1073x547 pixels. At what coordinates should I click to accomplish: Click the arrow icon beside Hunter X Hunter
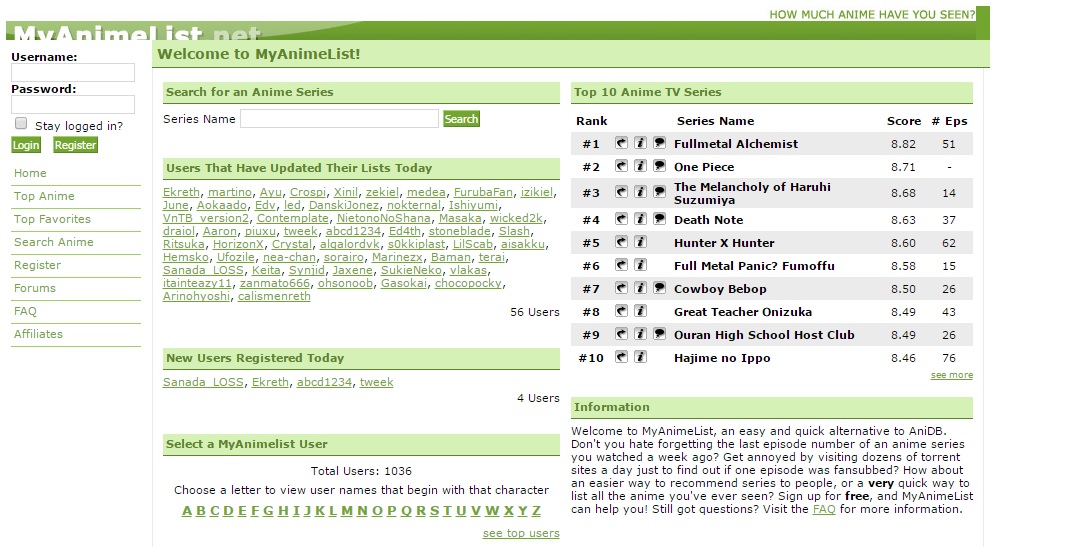621,242
